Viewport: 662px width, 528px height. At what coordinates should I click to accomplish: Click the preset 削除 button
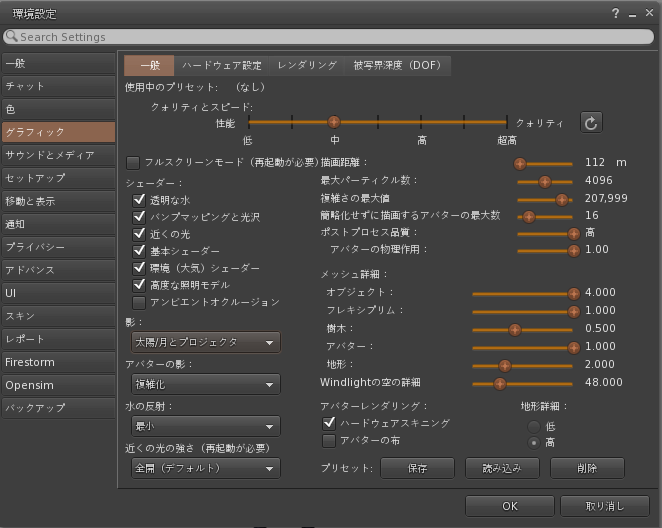[587, 468]
